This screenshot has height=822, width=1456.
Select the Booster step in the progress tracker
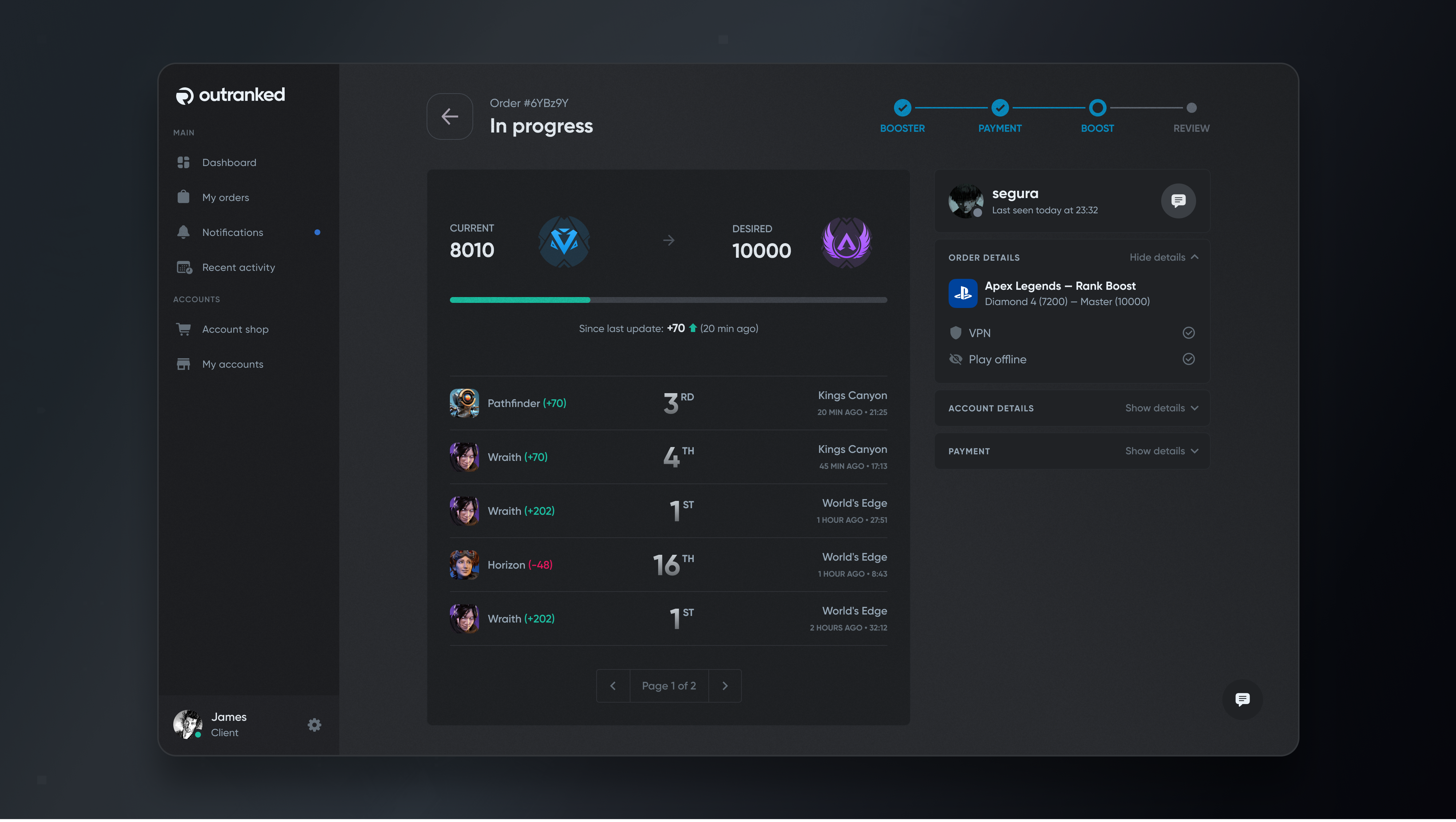pyautogui.click(x=902, y=107)
